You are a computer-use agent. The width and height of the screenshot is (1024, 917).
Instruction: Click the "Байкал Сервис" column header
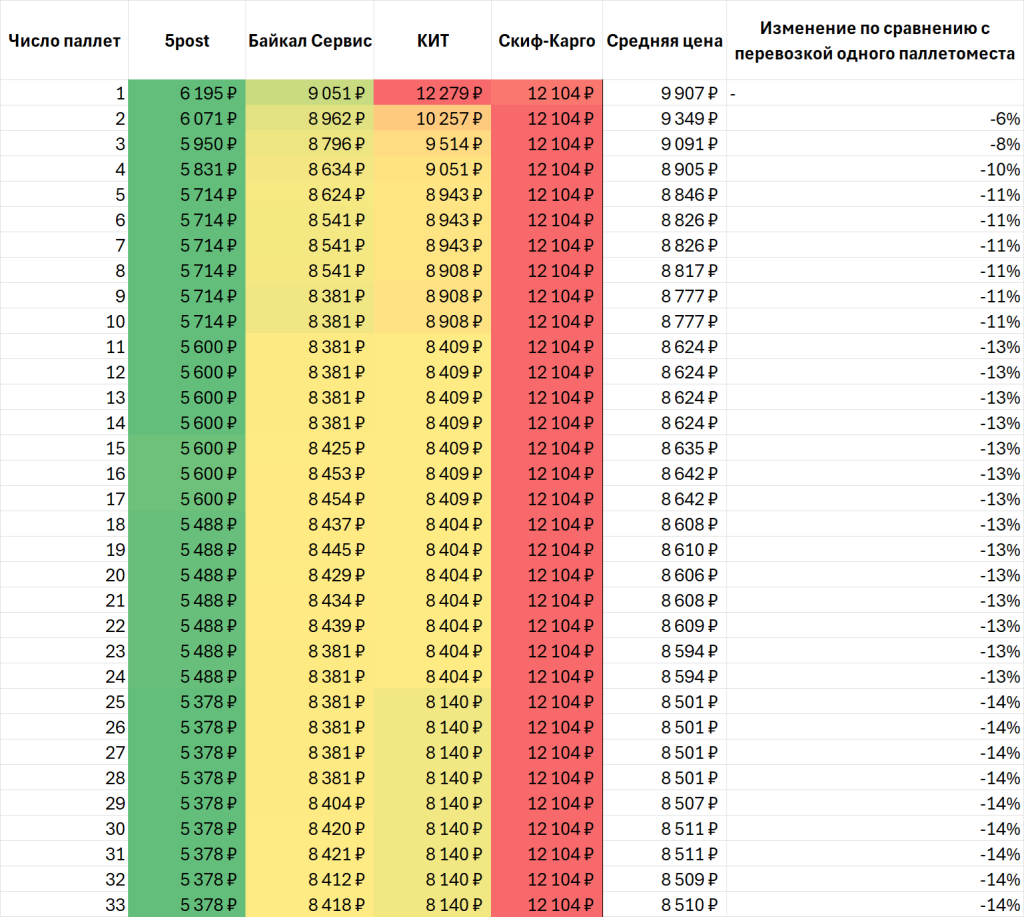click(x=309, y=42)
